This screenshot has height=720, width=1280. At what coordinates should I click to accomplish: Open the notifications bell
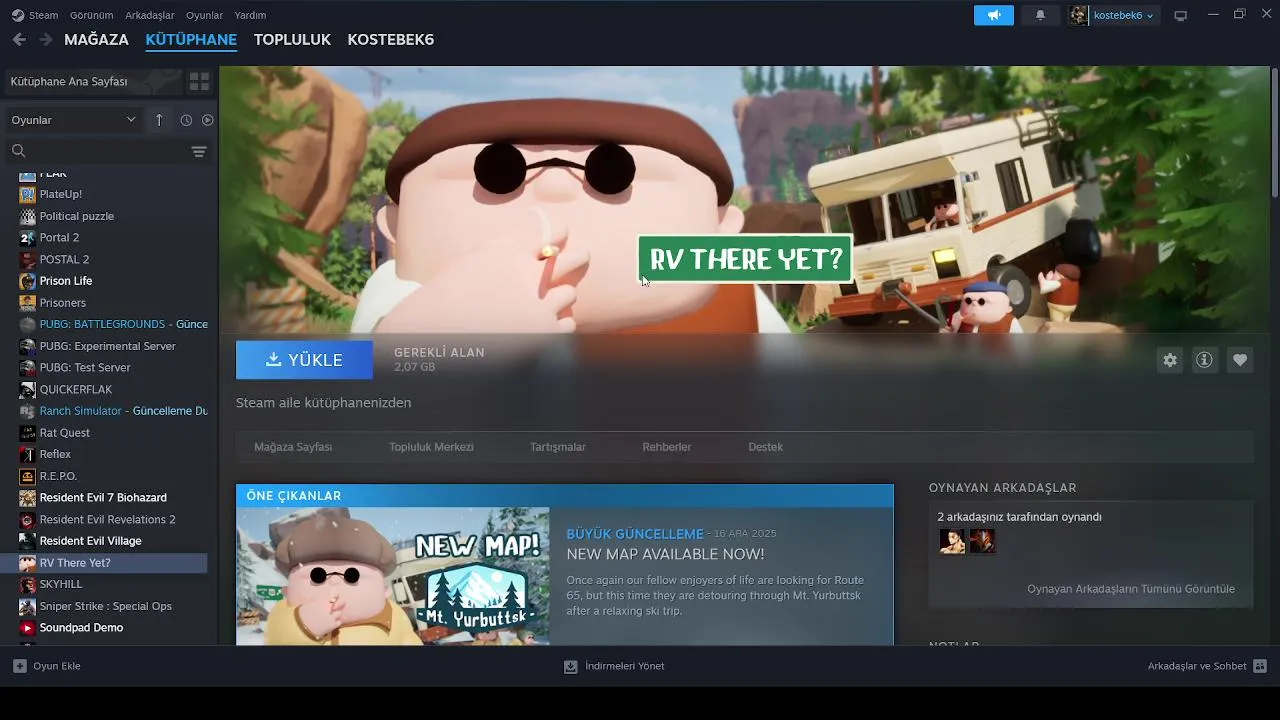1040,15
